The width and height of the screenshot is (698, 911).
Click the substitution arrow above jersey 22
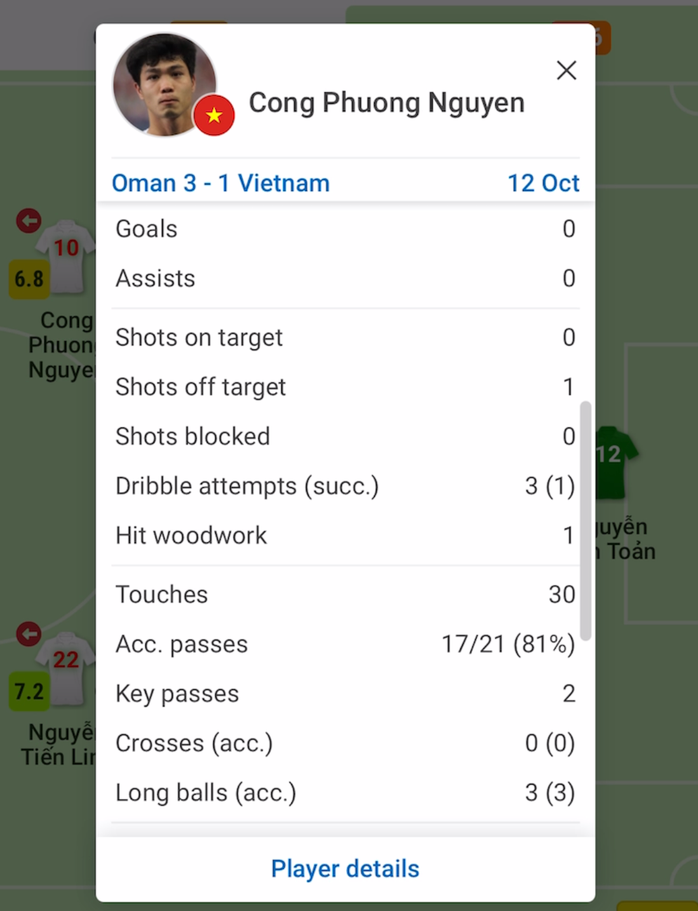[29, 633]
